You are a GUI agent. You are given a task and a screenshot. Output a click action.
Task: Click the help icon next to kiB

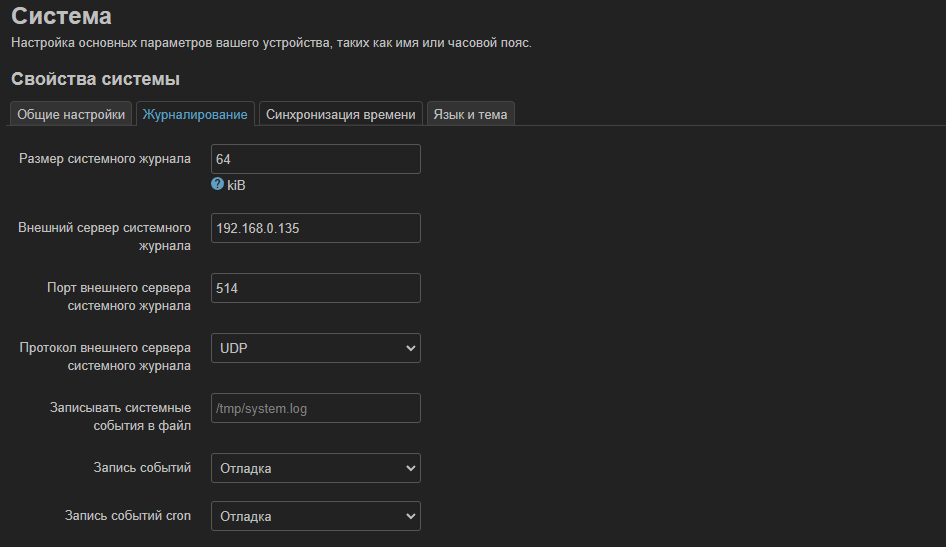217,184
